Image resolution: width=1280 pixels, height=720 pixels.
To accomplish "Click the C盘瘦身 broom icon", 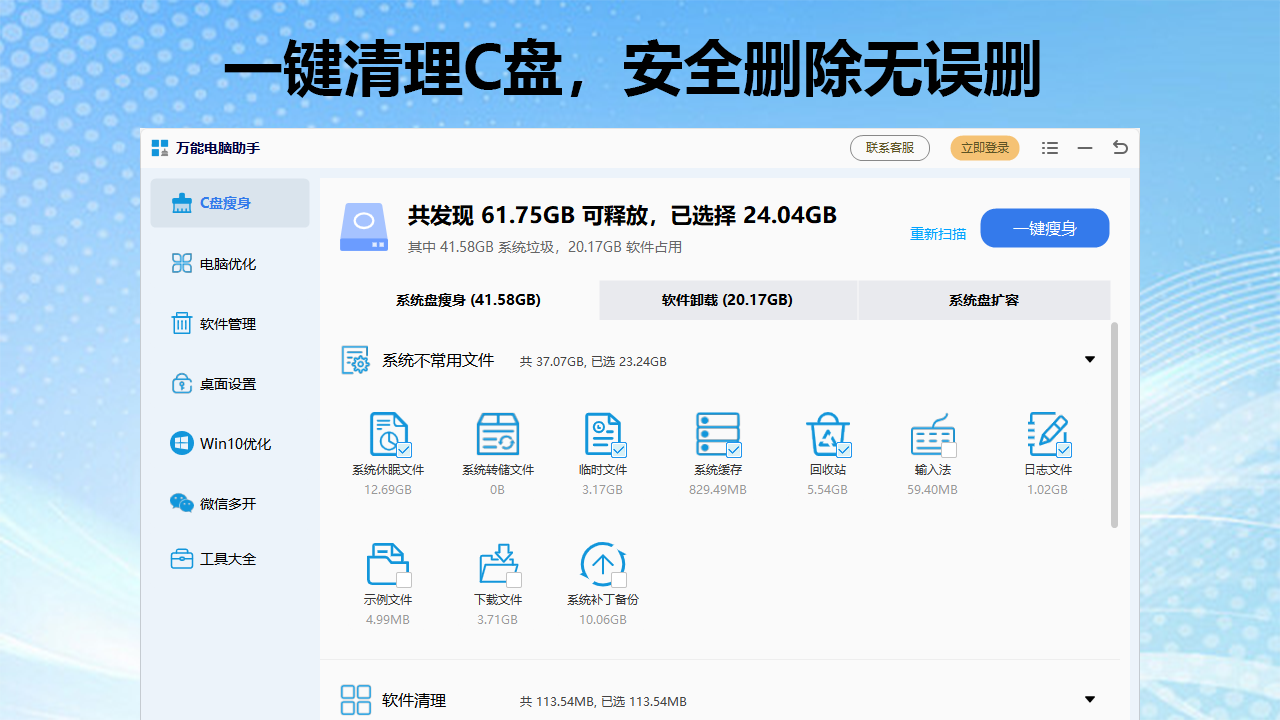I will click(x=182, y=203).
